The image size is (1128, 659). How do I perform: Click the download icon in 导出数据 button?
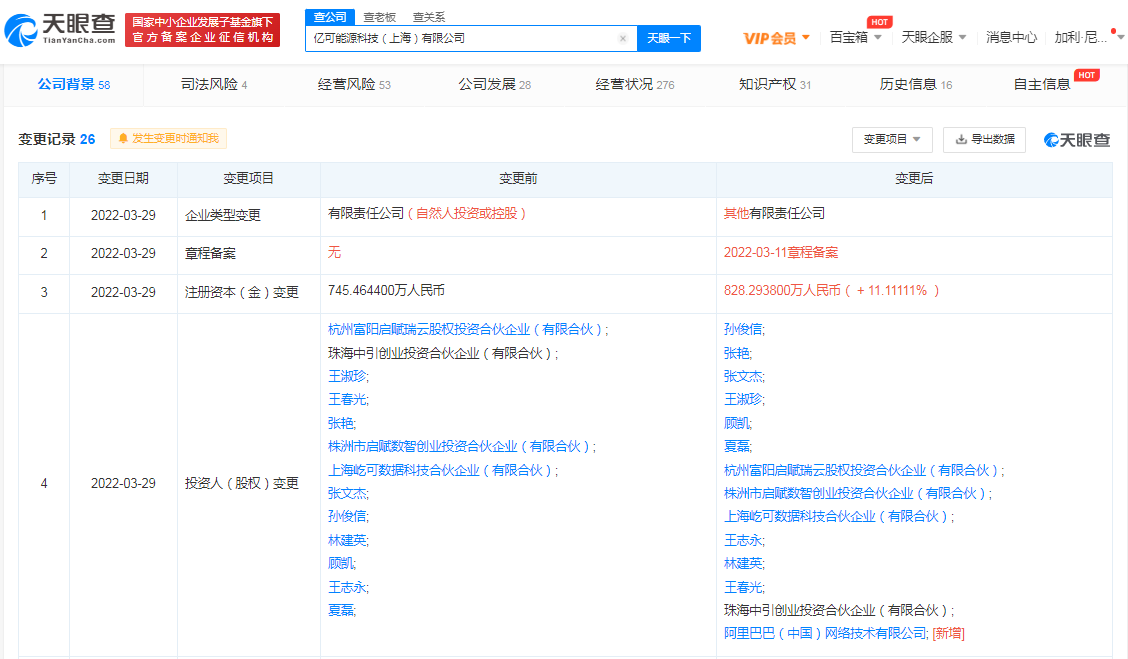coord(962,140)
